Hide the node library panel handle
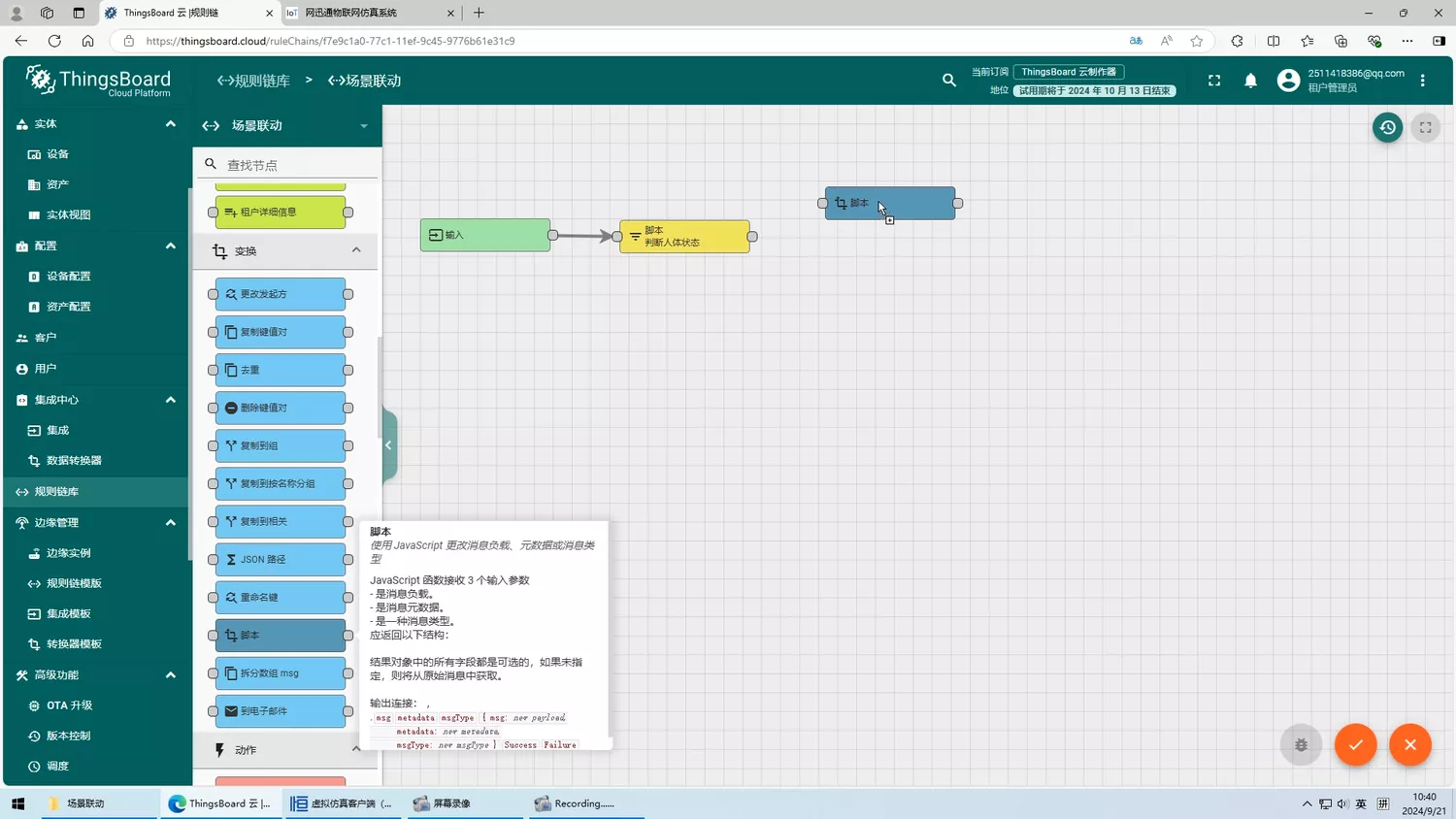 (x=389, y=445)
